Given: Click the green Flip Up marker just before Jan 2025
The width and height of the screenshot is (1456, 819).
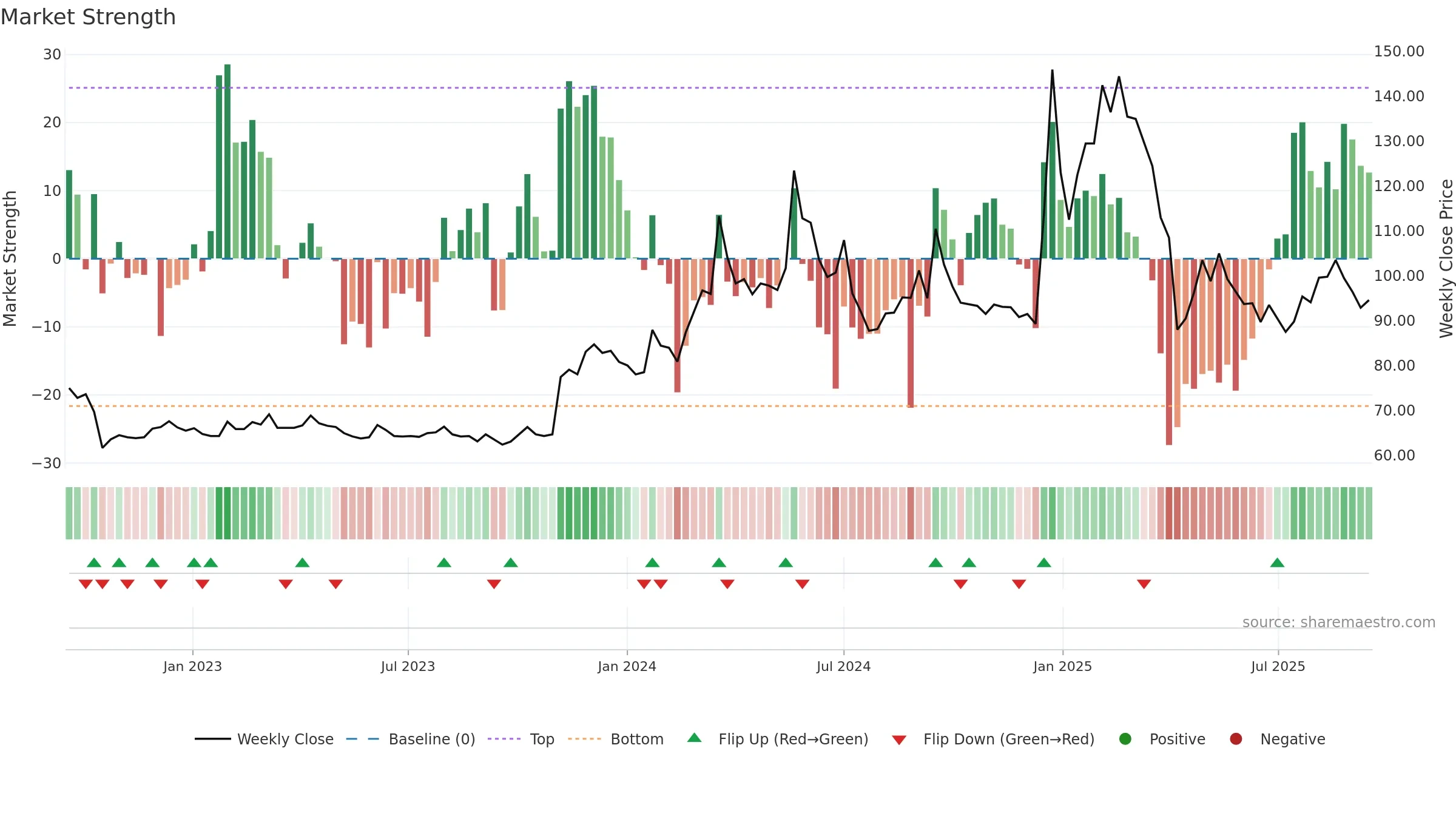Looking at the screenshot, I should click(x=1044, y=562).
